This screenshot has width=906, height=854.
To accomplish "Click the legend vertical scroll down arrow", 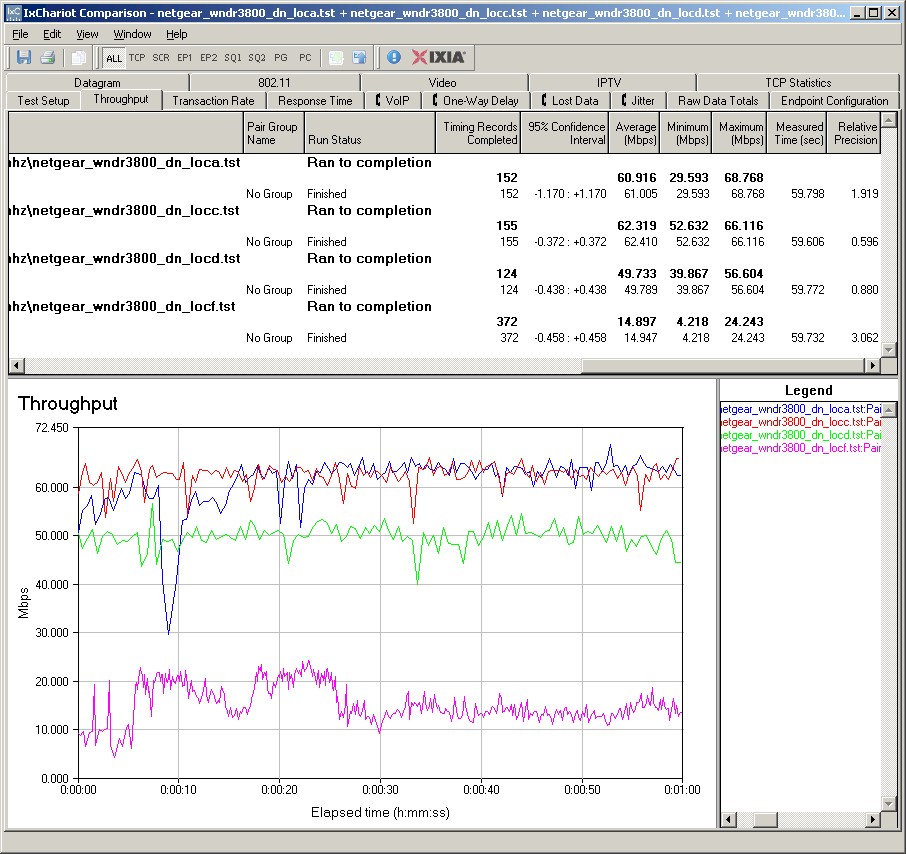I will pos(889,804).
